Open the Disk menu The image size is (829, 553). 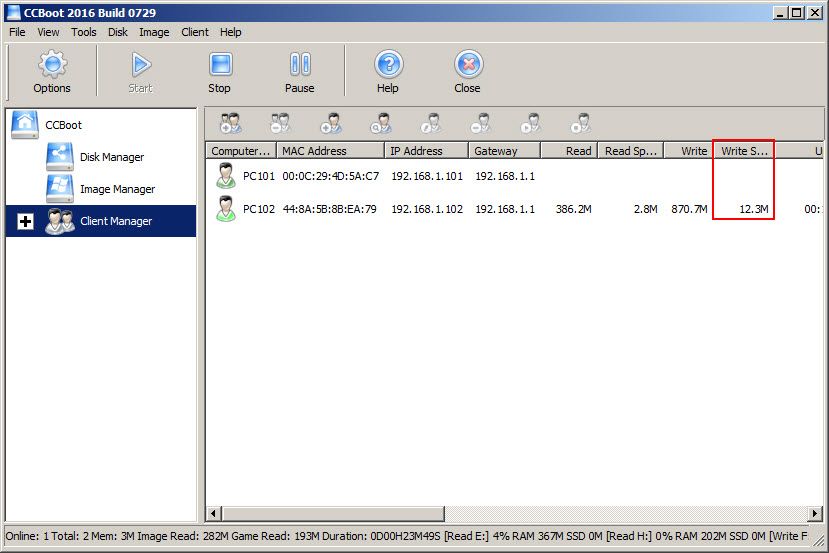(x=117, y=32)
